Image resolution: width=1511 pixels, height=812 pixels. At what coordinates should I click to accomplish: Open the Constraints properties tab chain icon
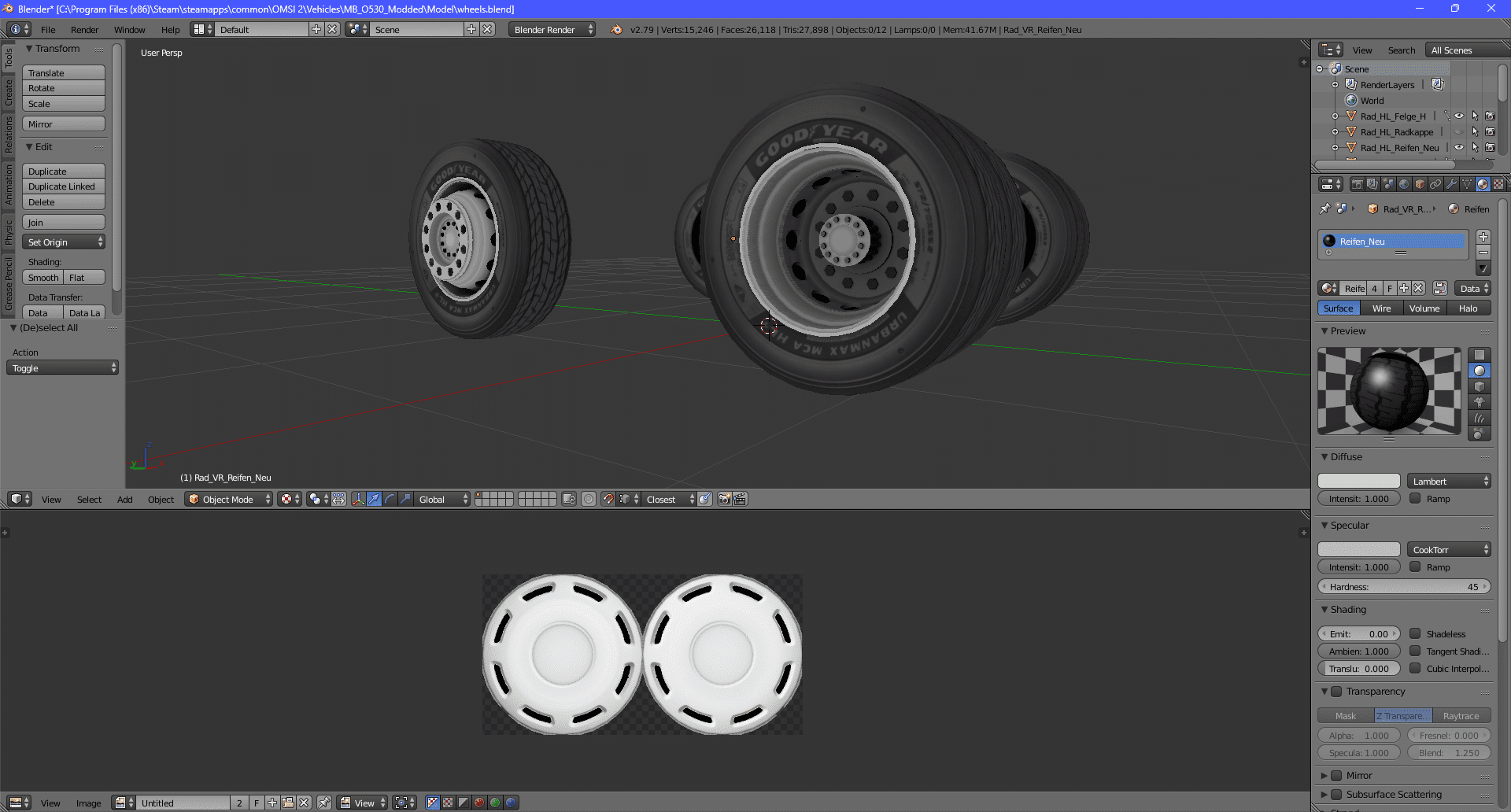[1436, 184]
